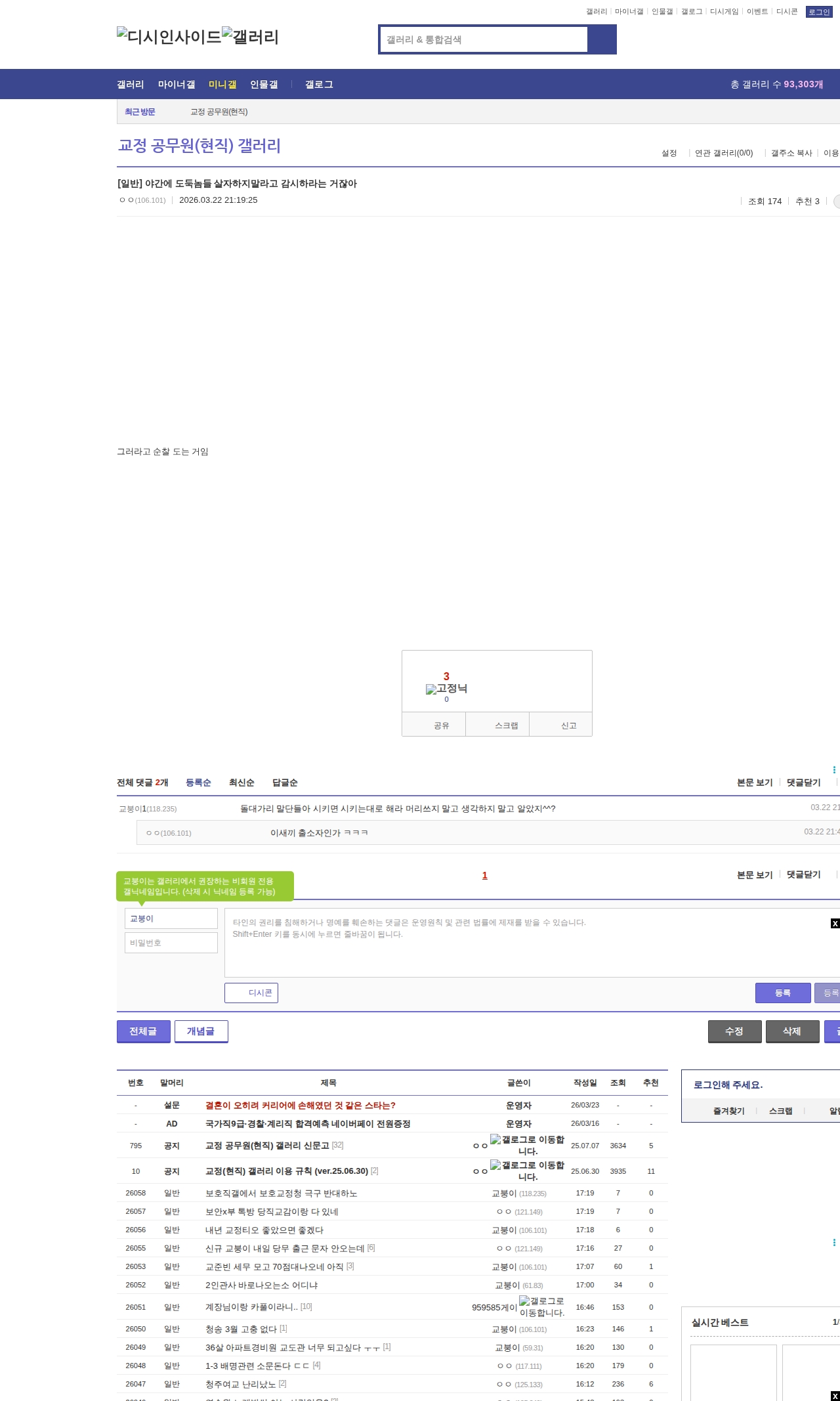Open post 교준빈 세무 모고 70점대나오네 아직
This screenshot has height=1401, width=840.
274,1267
